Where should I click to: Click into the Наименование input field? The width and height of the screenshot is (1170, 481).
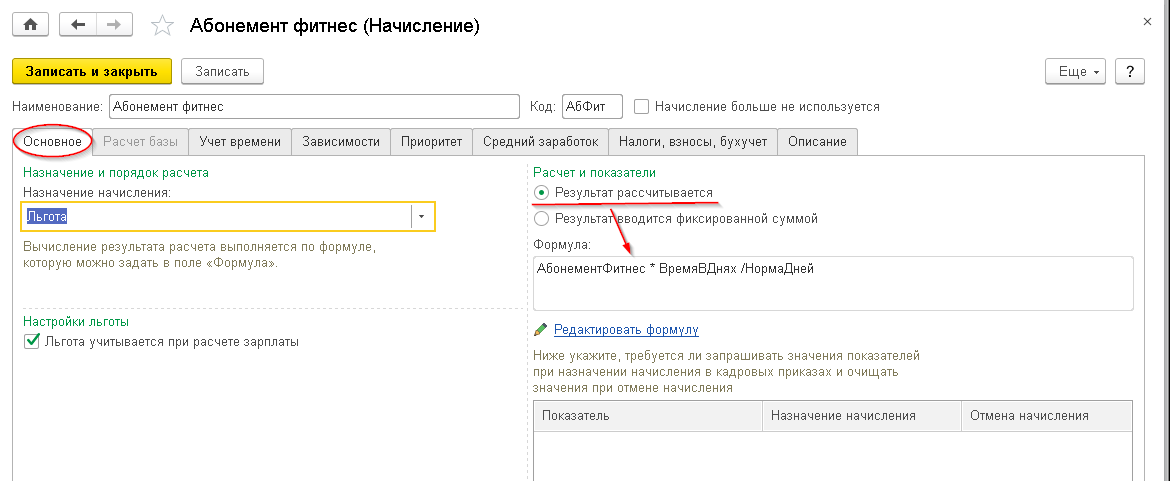point(314,107)
